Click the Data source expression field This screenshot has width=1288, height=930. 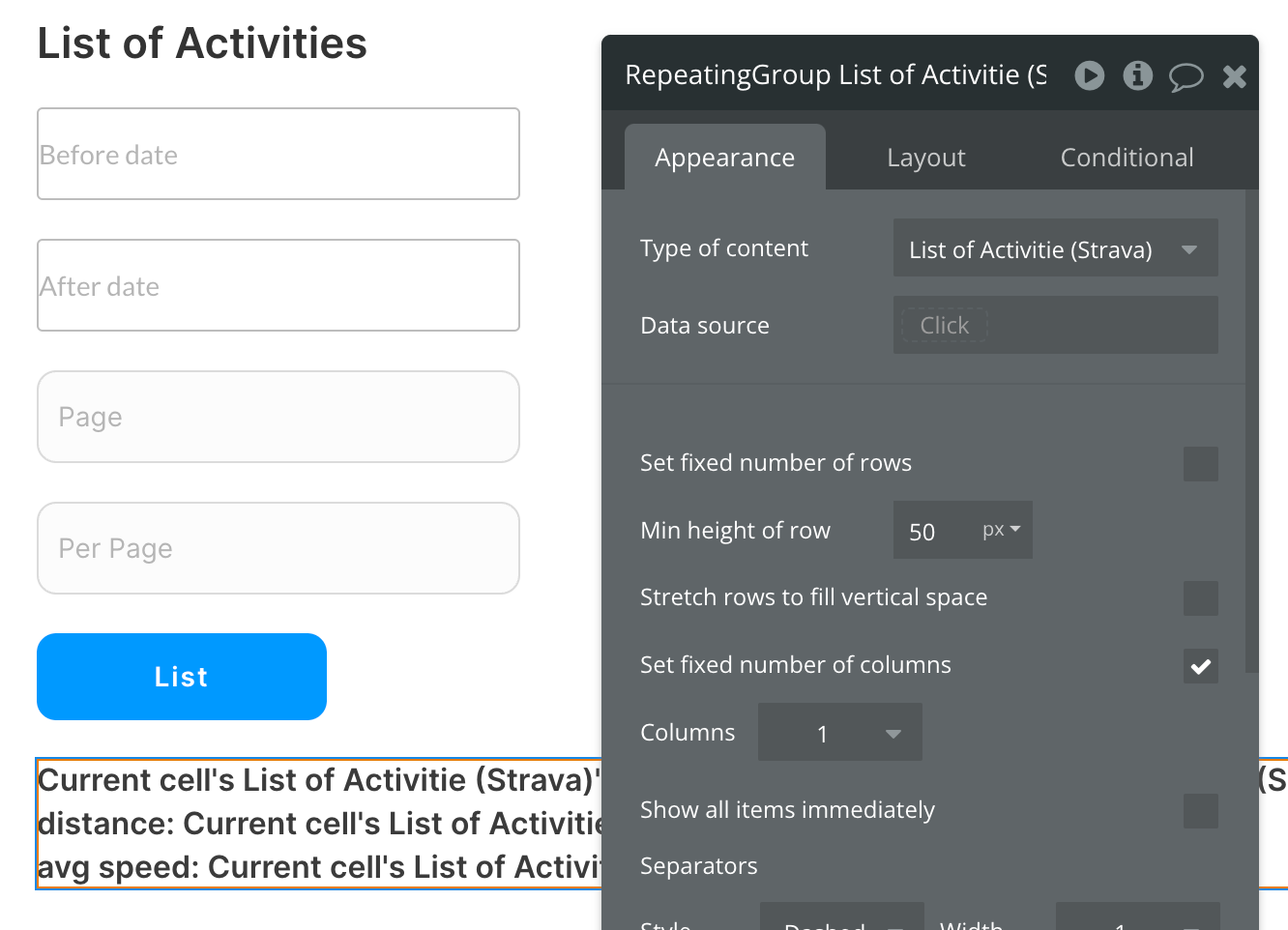1054,326
